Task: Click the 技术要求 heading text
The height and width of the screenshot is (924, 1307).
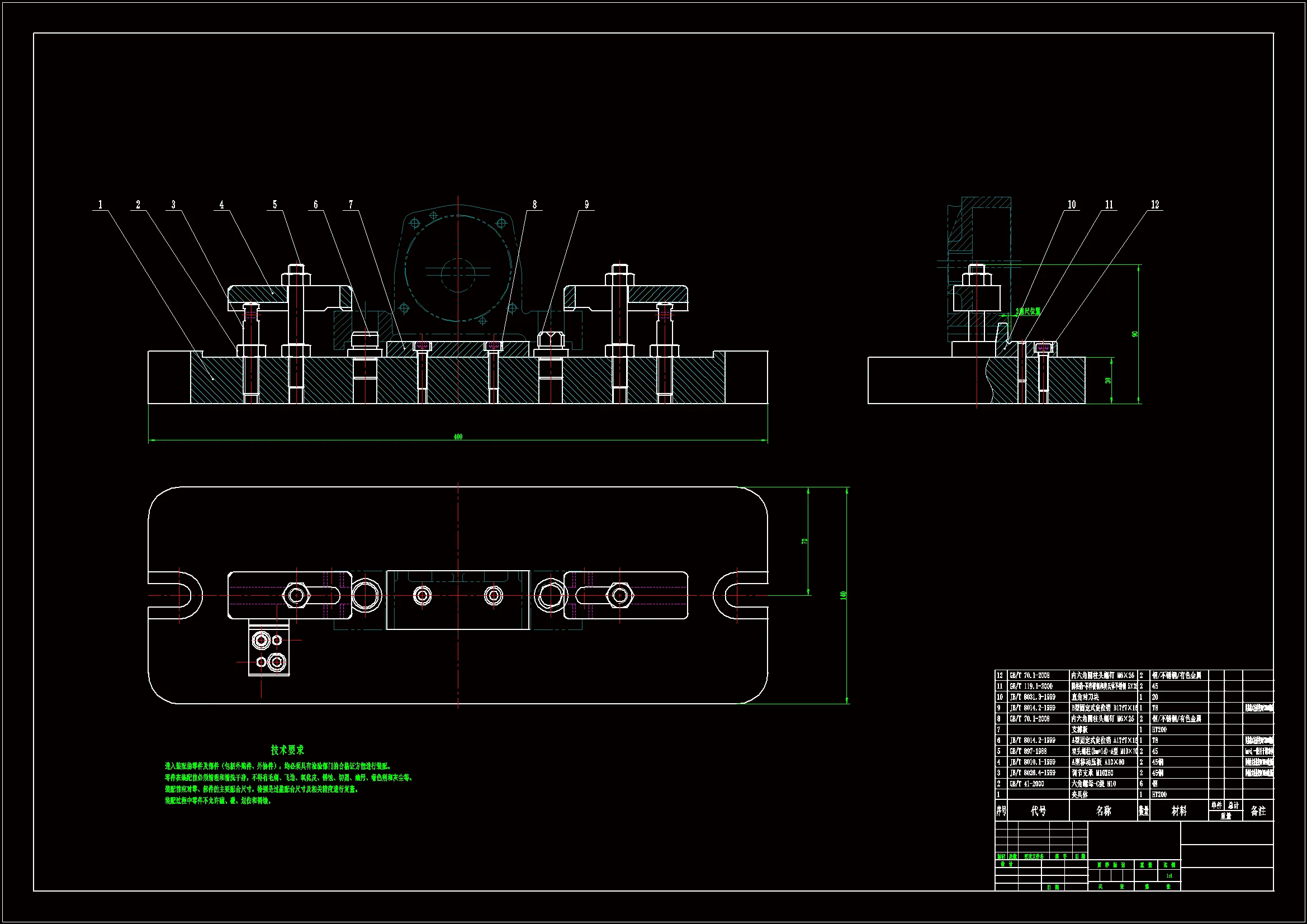Action: pyautogui.click(x=287, y=750)
